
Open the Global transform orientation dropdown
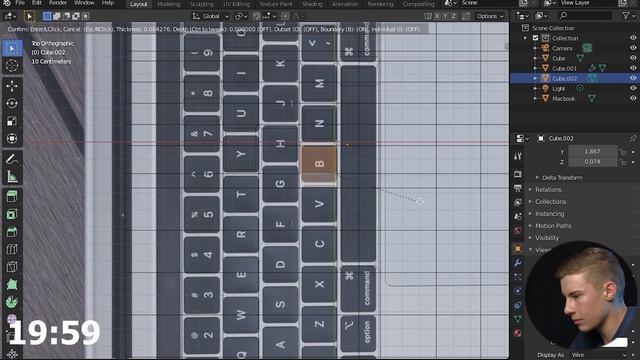pyautogui.click(x=211, y=16)
